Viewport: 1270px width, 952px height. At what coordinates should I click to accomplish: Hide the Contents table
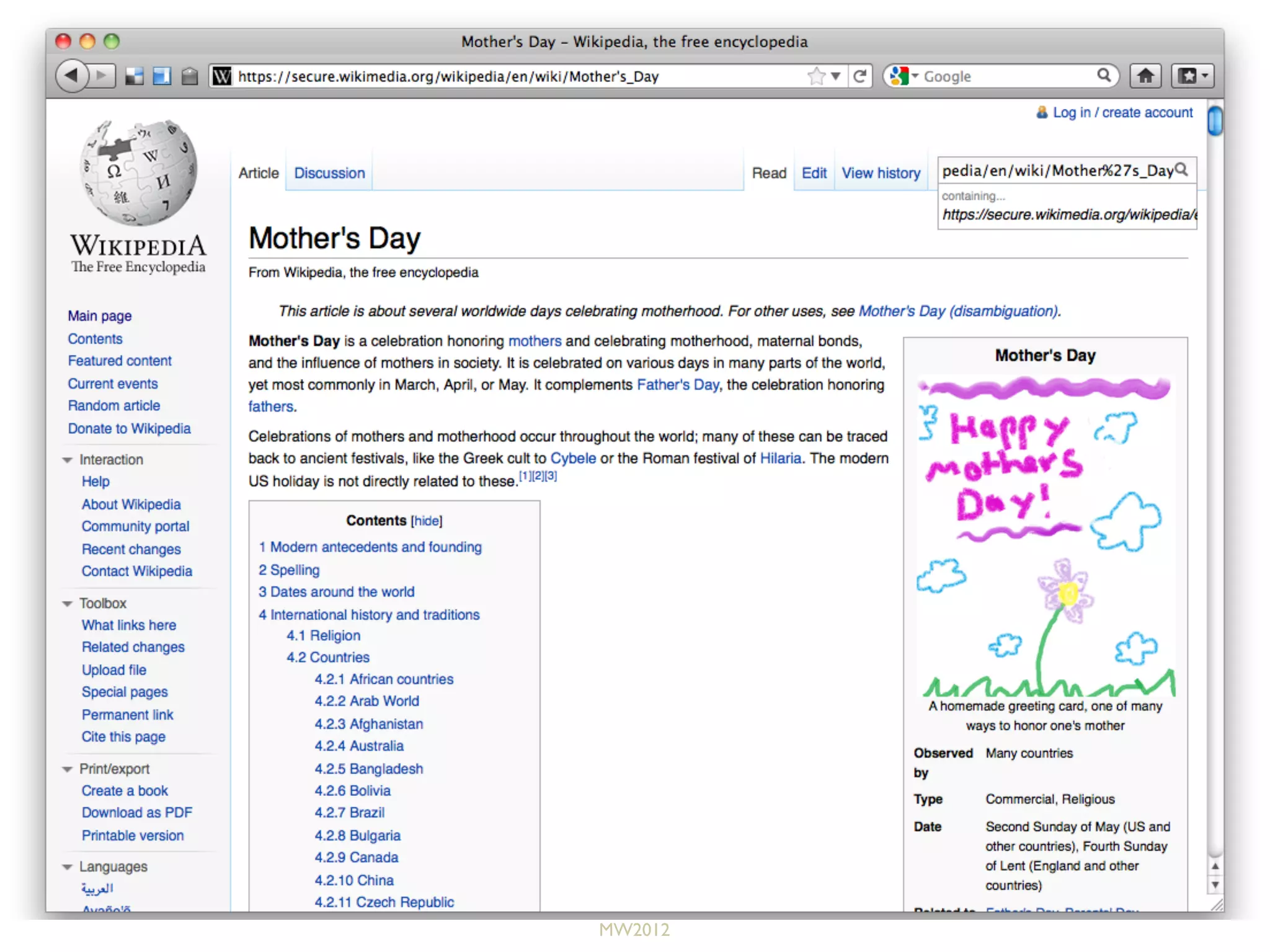click(x=427, y=521)
